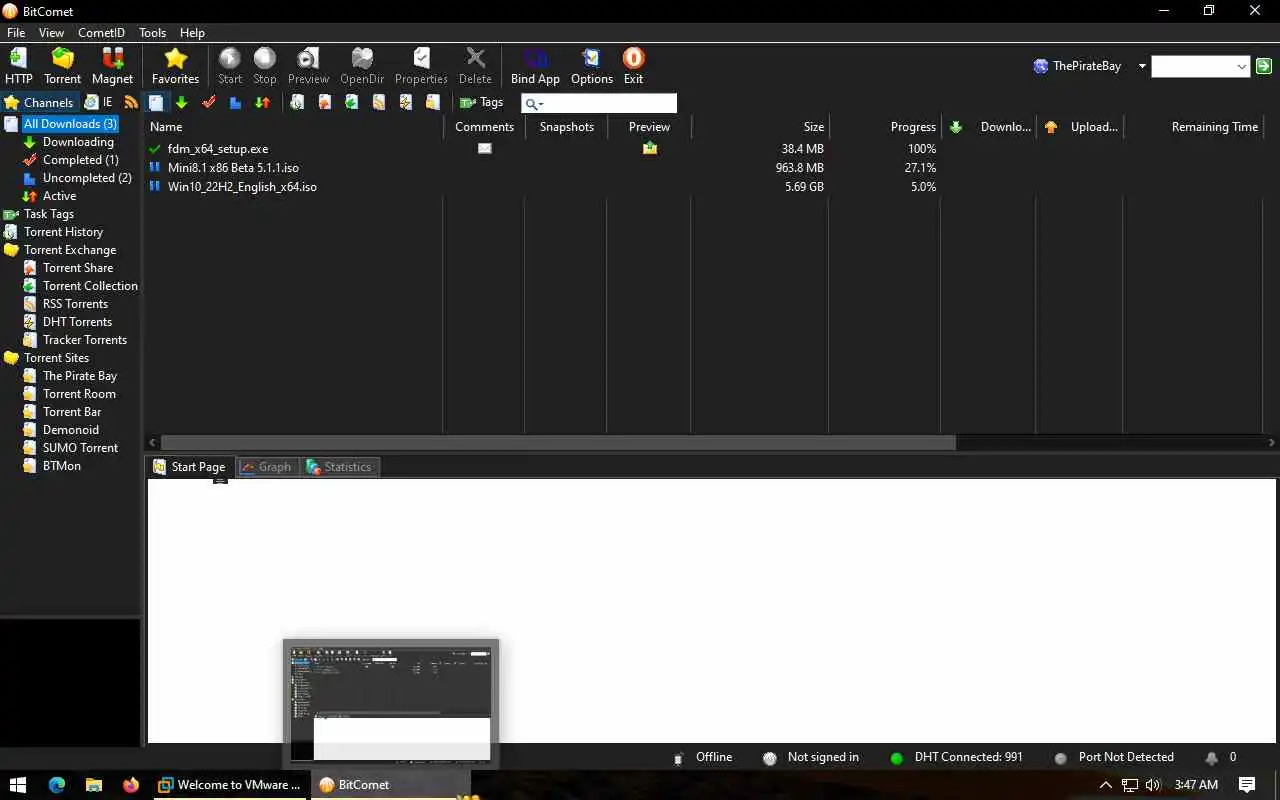Open the Tools menu
Image resolution: width=1280 pixels, height=800 pixels.
[152, 33]
